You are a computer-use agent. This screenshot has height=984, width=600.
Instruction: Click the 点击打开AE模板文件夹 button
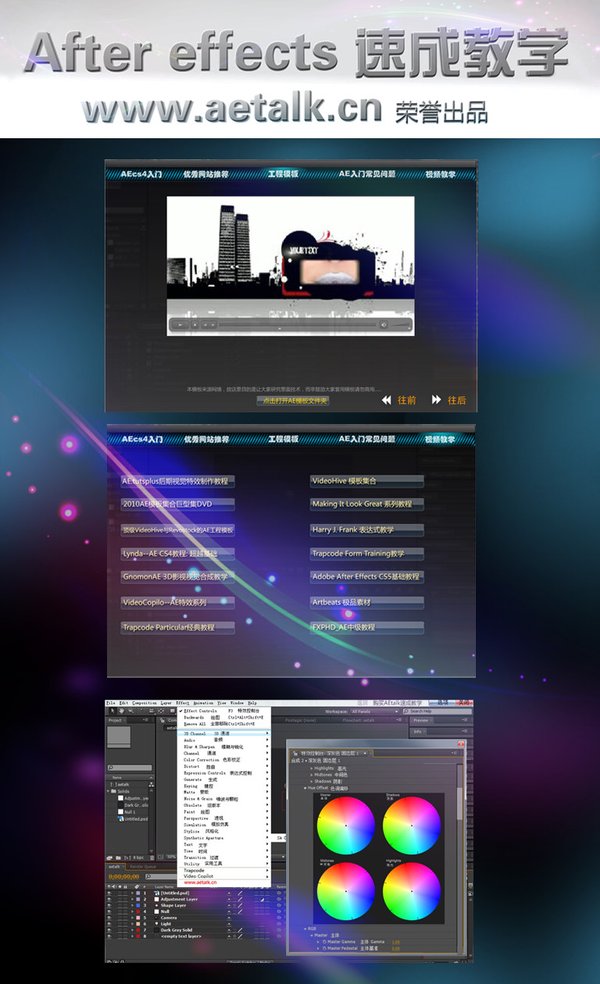(x=295, y=401)
